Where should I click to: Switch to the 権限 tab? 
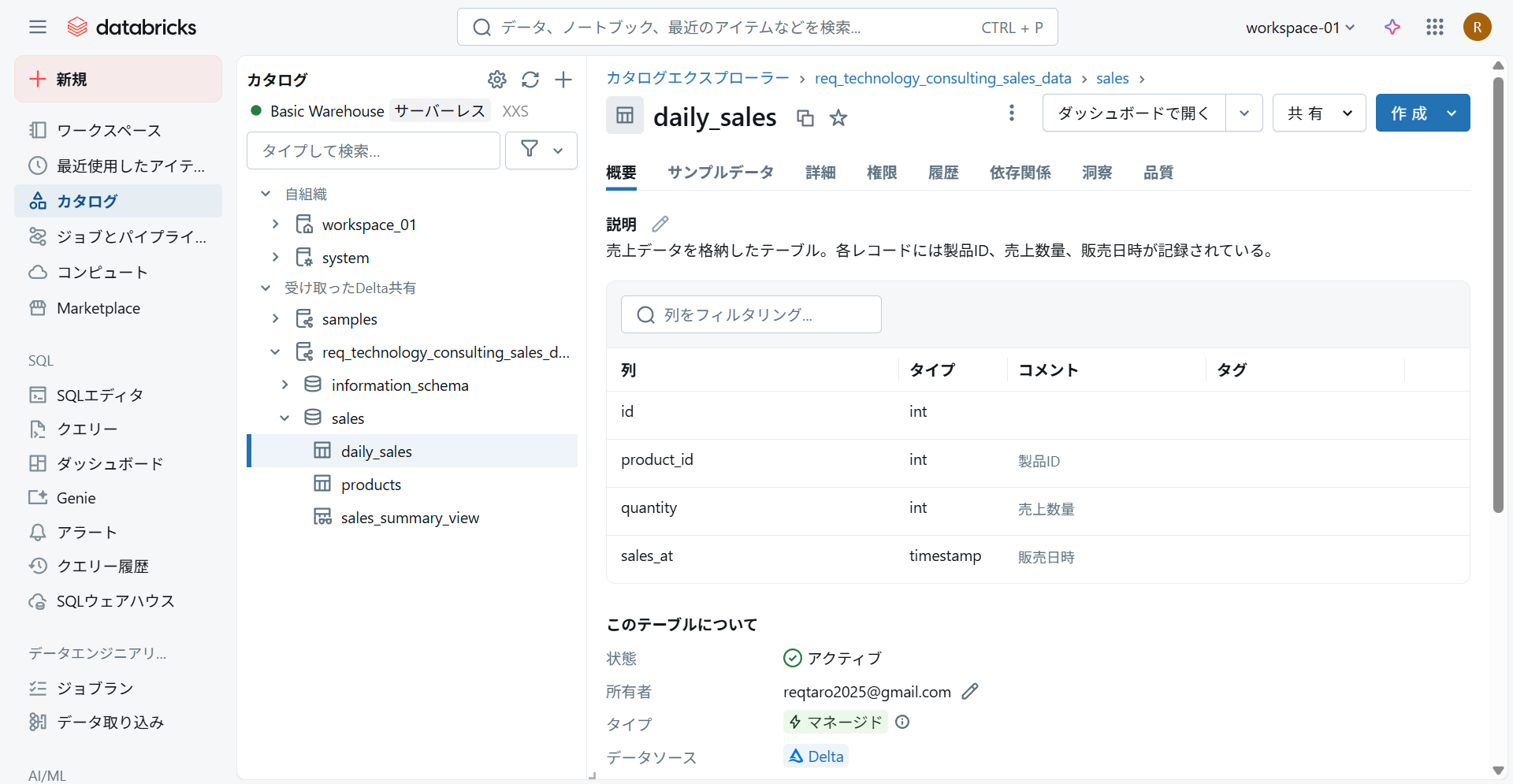click(x=881, y=173)
